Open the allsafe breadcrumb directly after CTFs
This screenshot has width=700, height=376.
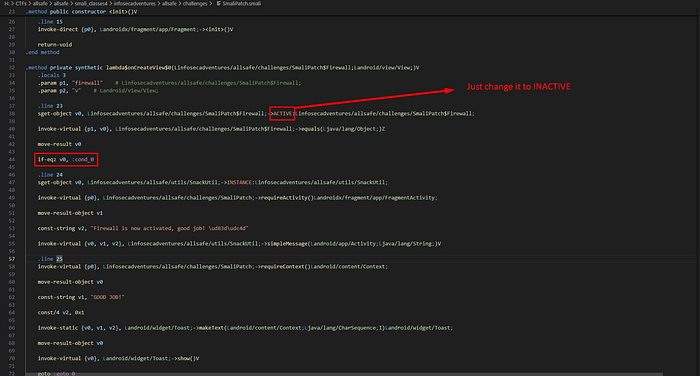[40, 4]
